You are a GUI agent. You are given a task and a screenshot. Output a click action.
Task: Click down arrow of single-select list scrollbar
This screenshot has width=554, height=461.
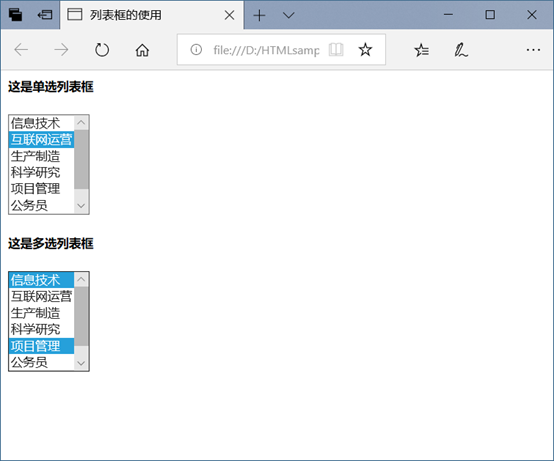click(x=81, y=206)
